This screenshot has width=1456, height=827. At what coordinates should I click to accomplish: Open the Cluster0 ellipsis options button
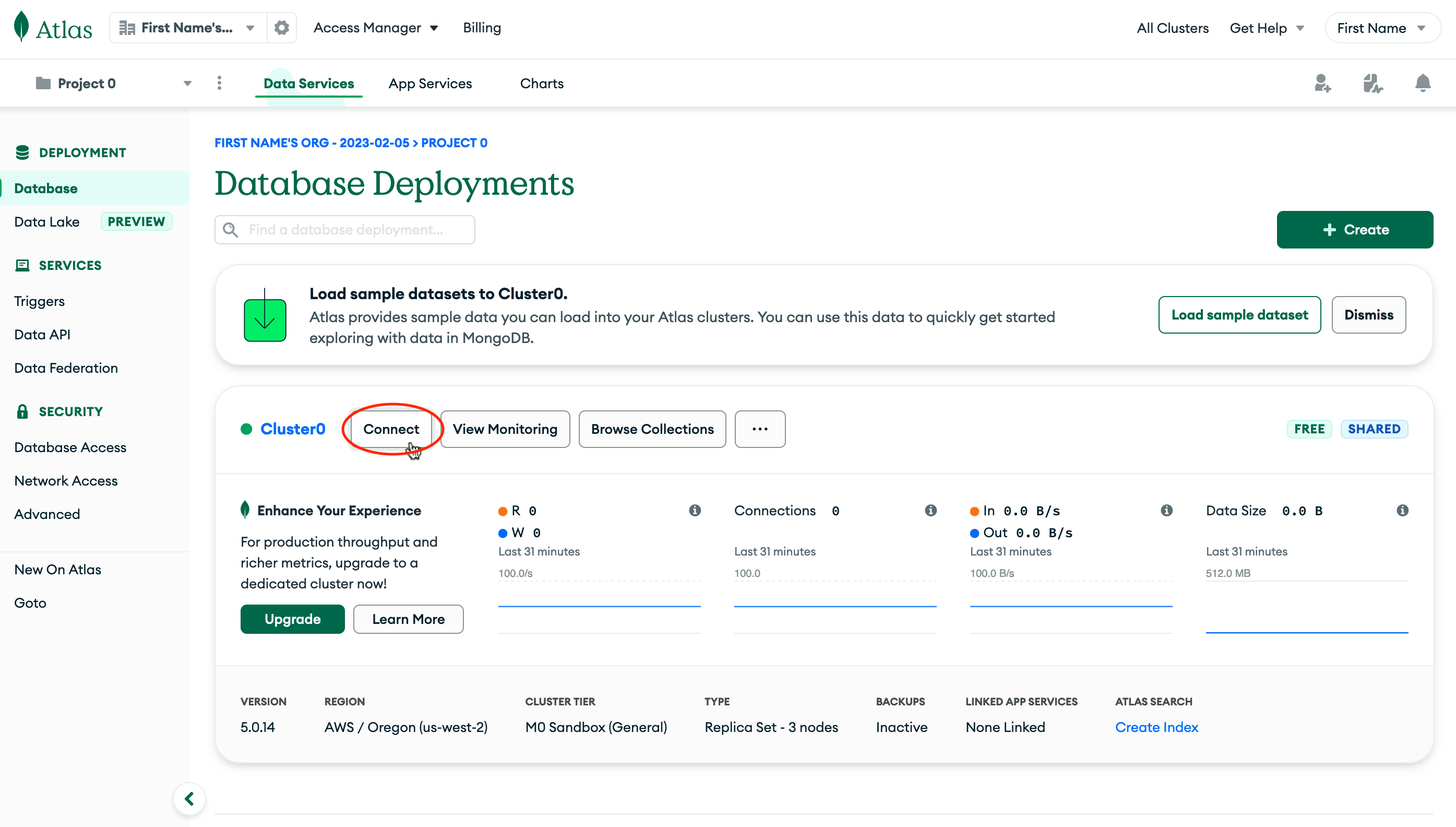click(x=759, y=429)
